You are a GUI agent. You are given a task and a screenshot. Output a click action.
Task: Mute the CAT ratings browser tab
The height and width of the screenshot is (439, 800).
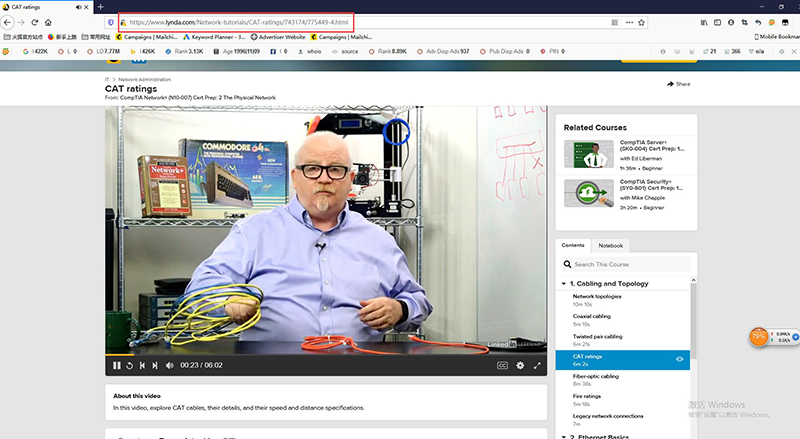pyautogui.click(x=78, y=7)
